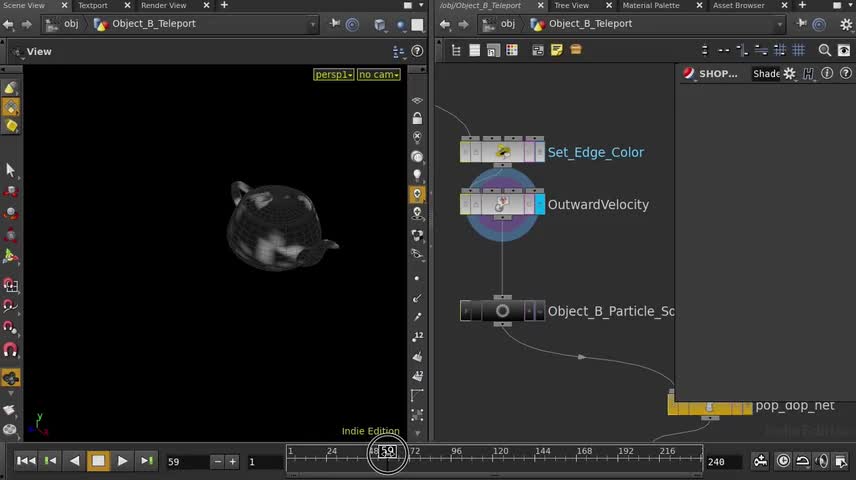
Task: Select the pop_dop_net node
Action: coord(710,407)
